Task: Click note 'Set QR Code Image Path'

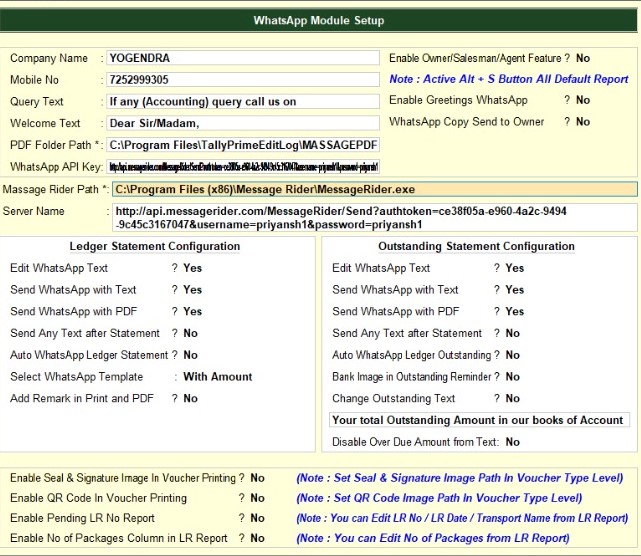Action: coord(439,498)
